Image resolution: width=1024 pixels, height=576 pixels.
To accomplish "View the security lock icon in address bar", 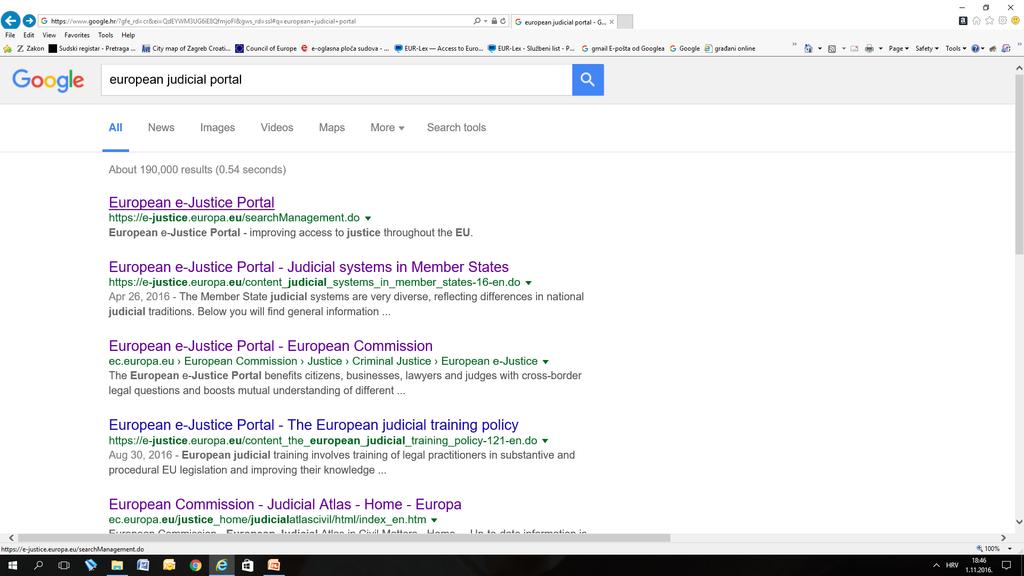I will pos(494,22).
